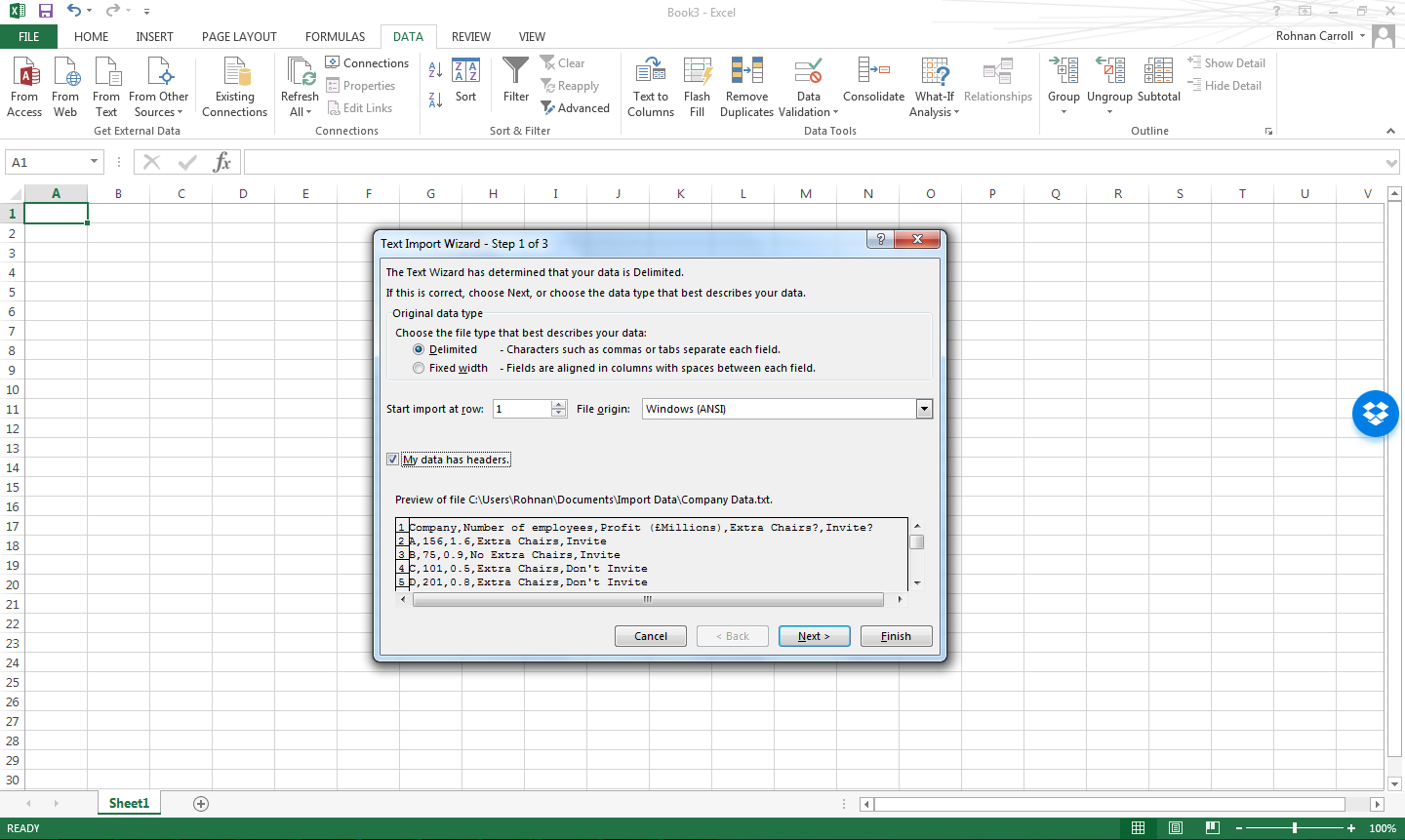Image resolution: width=1405 pixels, height=840 pixels.
Task: Switch to the INSERT tab
Action: click(x=154, y=37)
